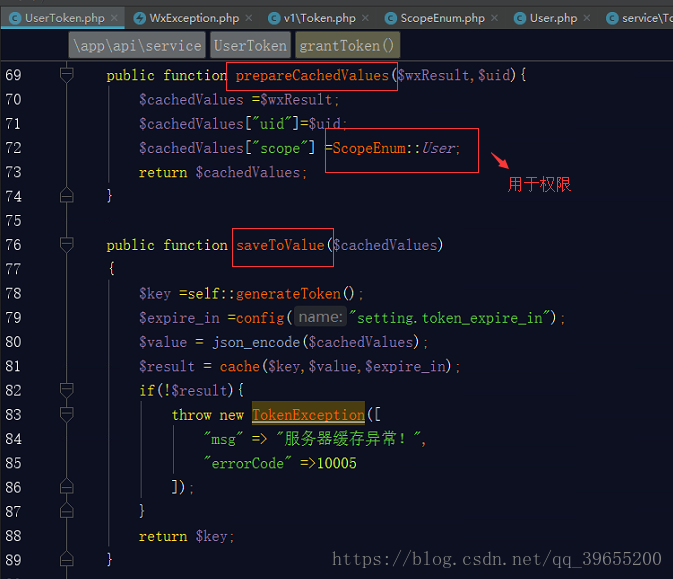
Task: Click the config function call
Action: [260, 318]
